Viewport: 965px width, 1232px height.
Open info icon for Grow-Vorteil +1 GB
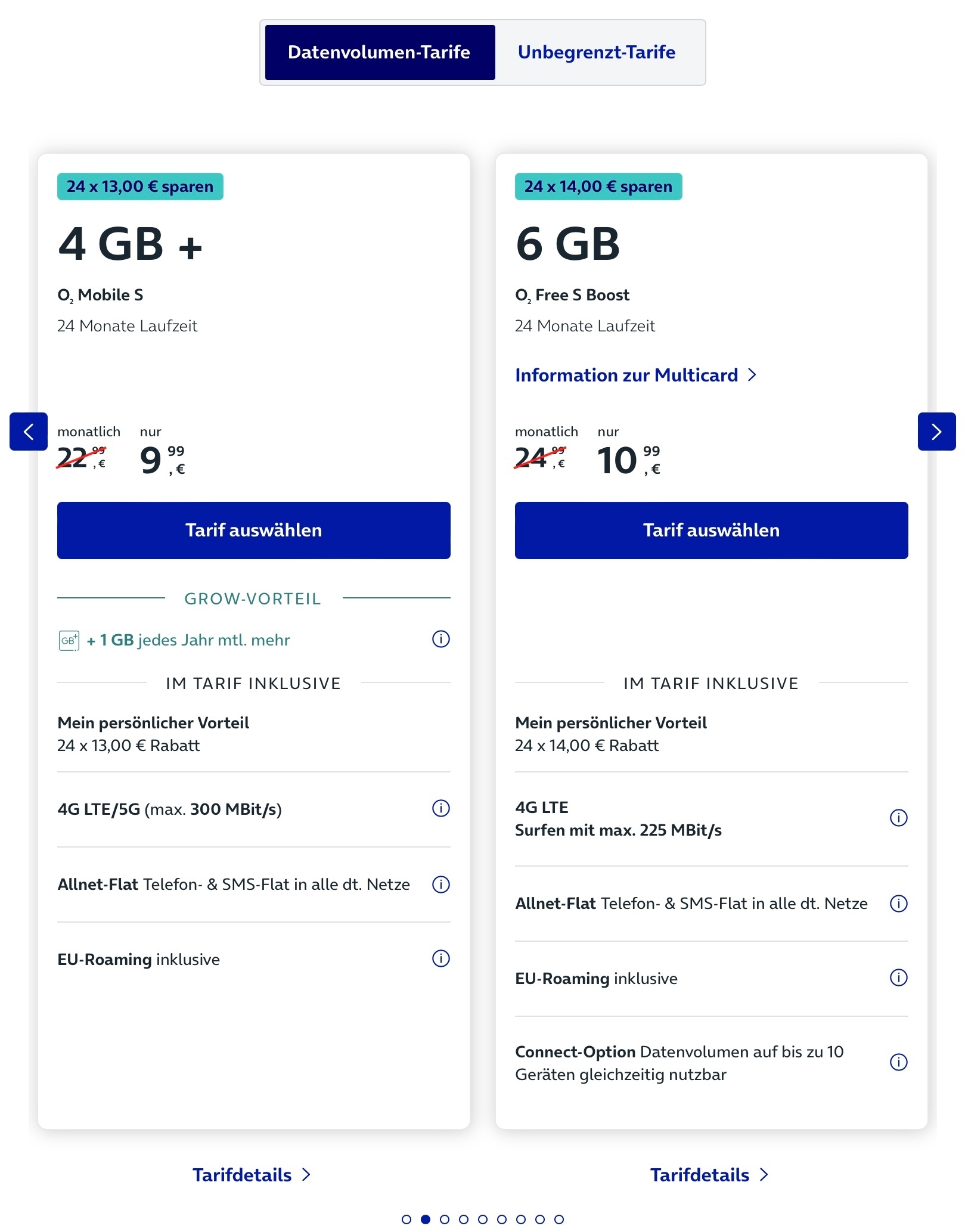click(x=440, y=639)
